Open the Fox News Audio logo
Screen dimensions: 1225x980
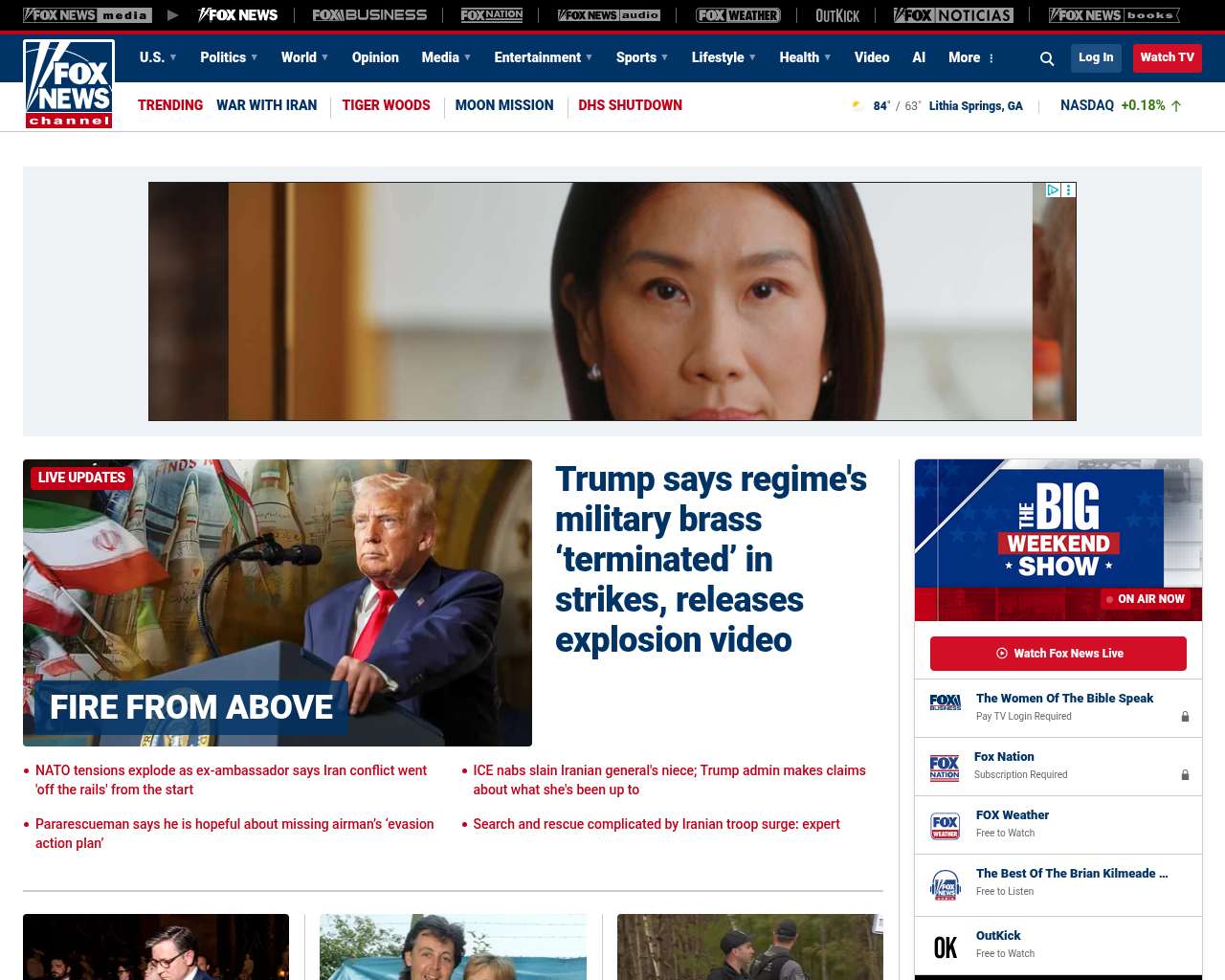pos(609,15)
